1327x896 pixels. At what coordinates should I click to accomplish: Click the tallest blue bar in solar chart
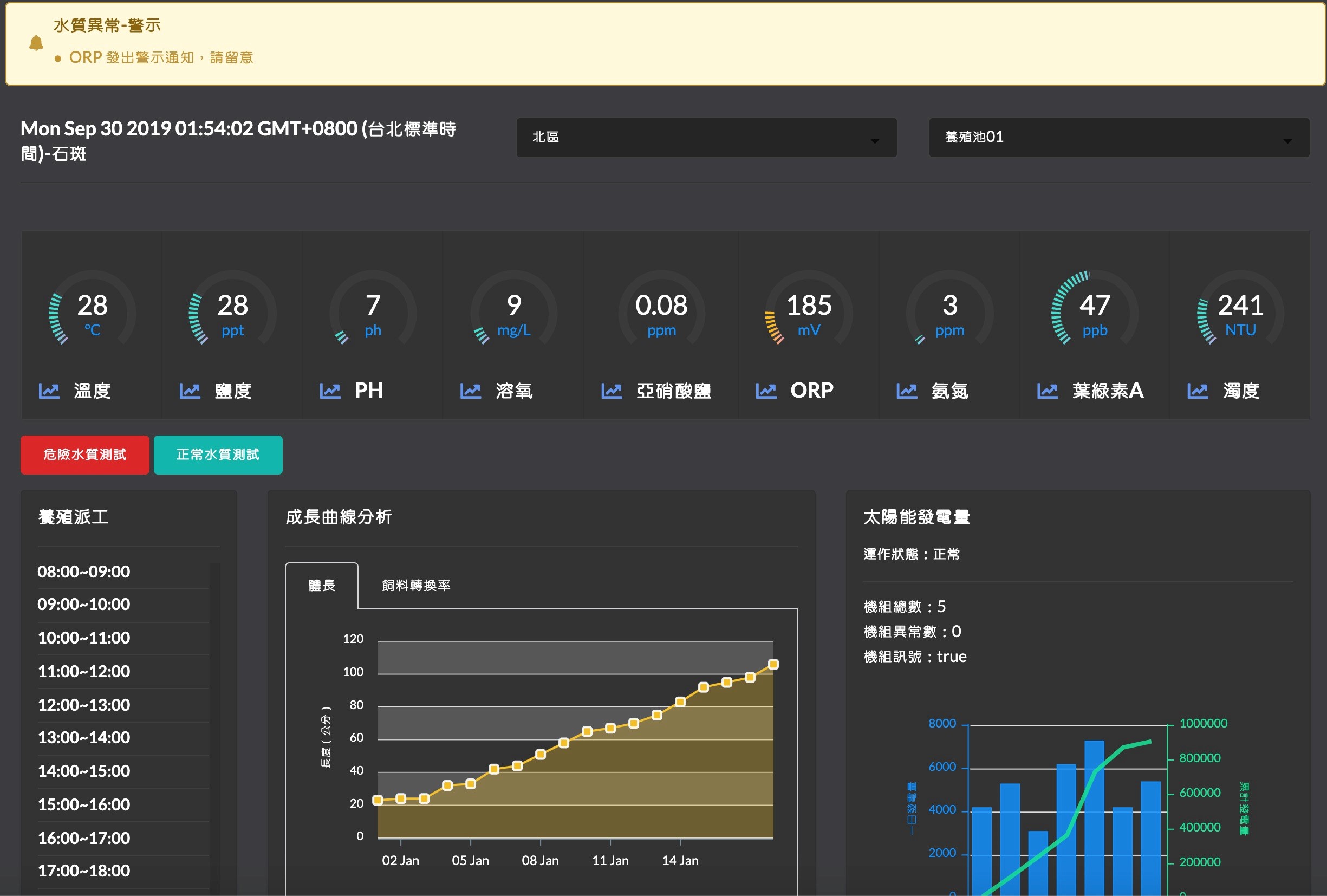(x=1094, y=818)
